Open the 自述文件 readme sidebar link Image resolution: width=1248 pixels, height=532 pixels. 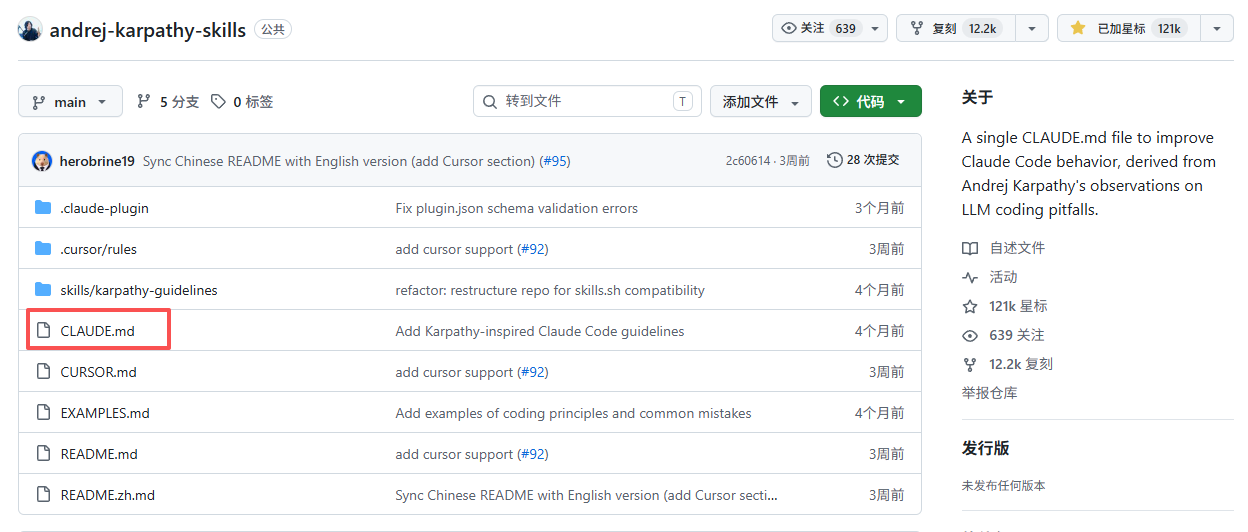point(1017,248)
